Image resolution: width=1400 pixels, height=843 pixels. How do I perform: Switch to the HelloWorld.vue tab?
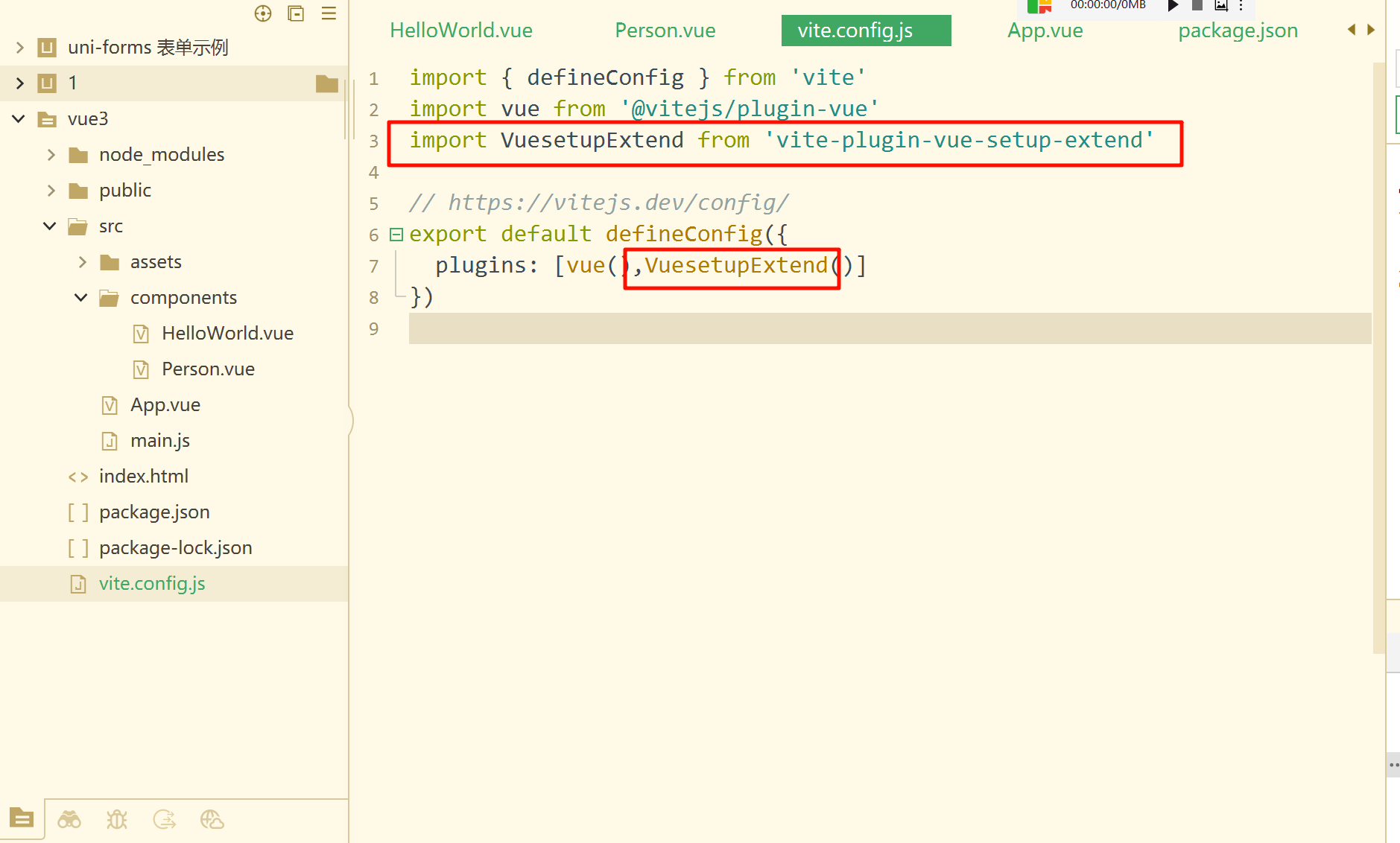(461, 31)
